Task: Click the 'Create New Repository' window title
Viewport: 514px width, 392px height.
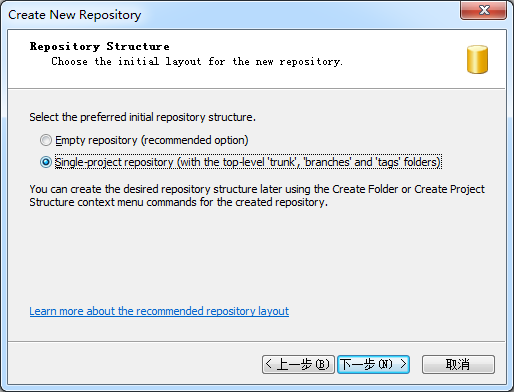Action: click(x=75, y=15)
